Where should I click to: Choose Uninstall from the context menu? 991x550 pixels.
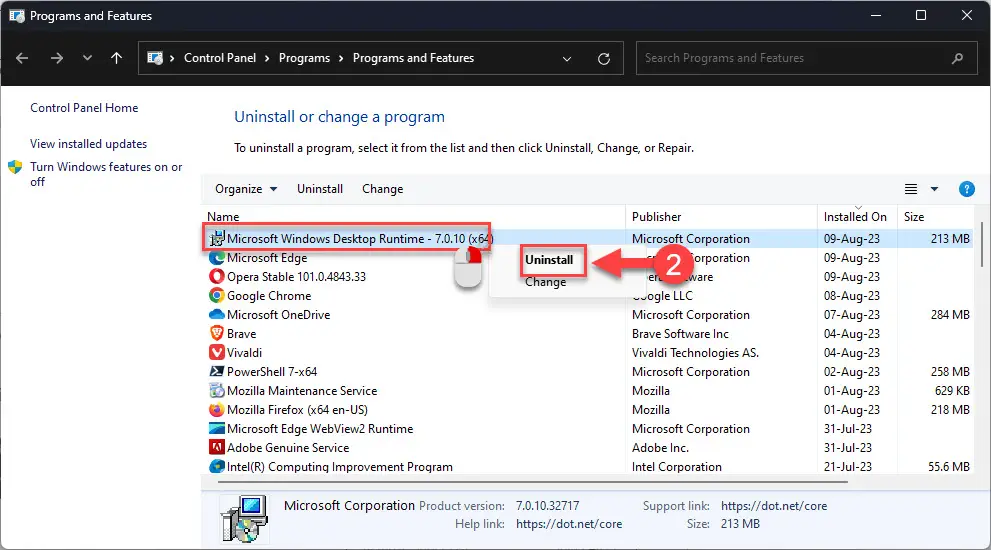(549, 260)
